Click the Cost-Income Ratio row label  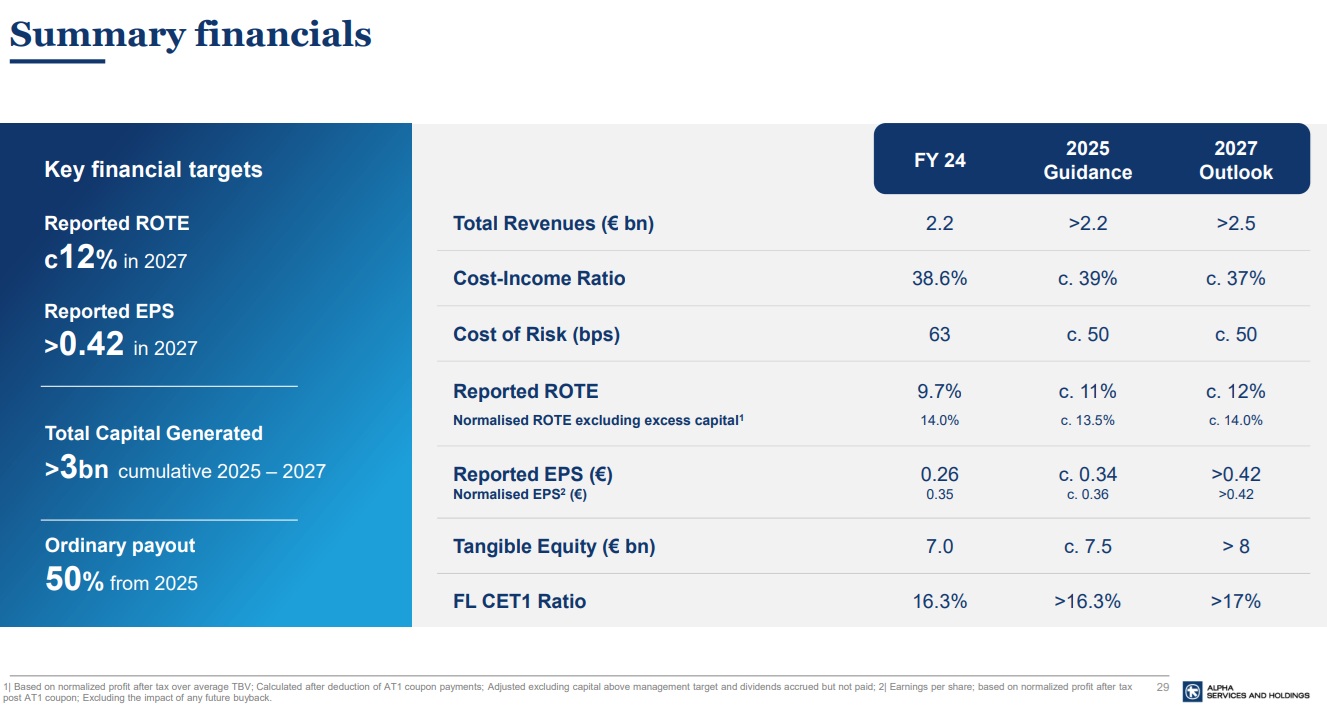539,279
